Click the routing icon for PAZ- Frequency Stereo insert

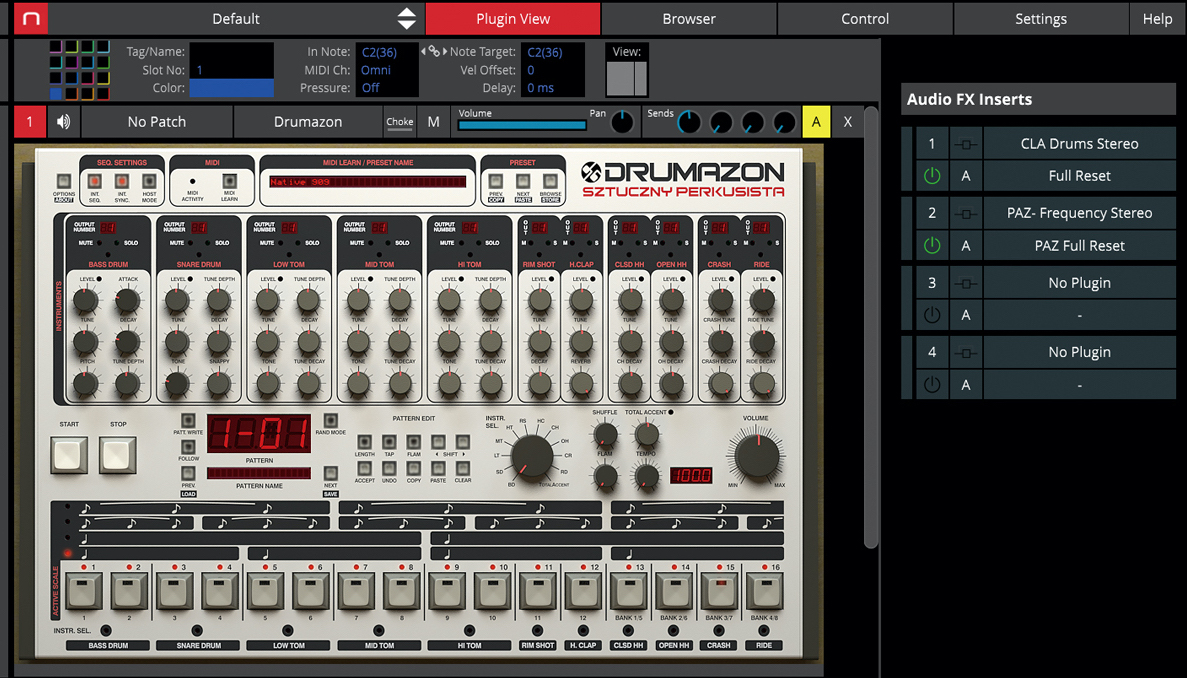coord(965,213)
